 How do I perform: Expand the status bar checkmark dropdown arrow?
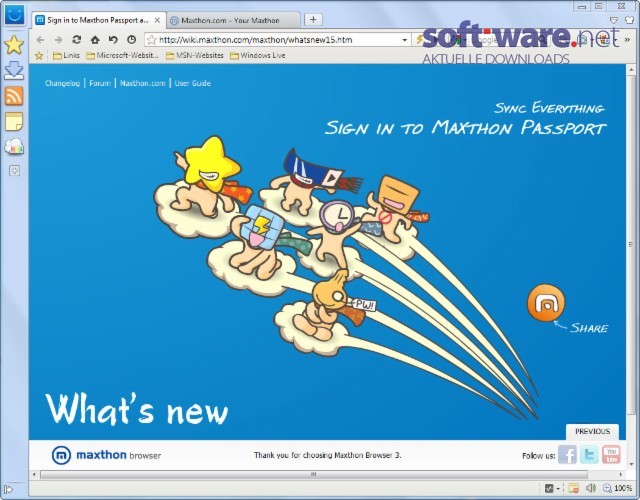point(558,489)
